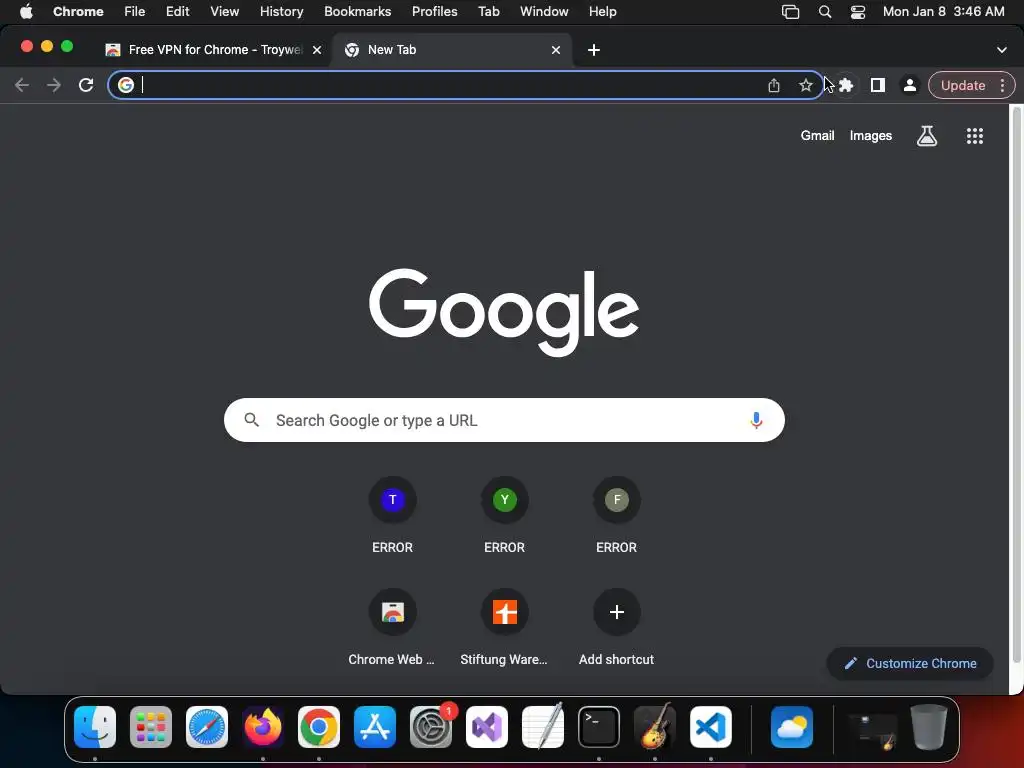Open Spotlight search in menu bar
Viewport: 1024px width, 768px height.
(x=825, y=12)
